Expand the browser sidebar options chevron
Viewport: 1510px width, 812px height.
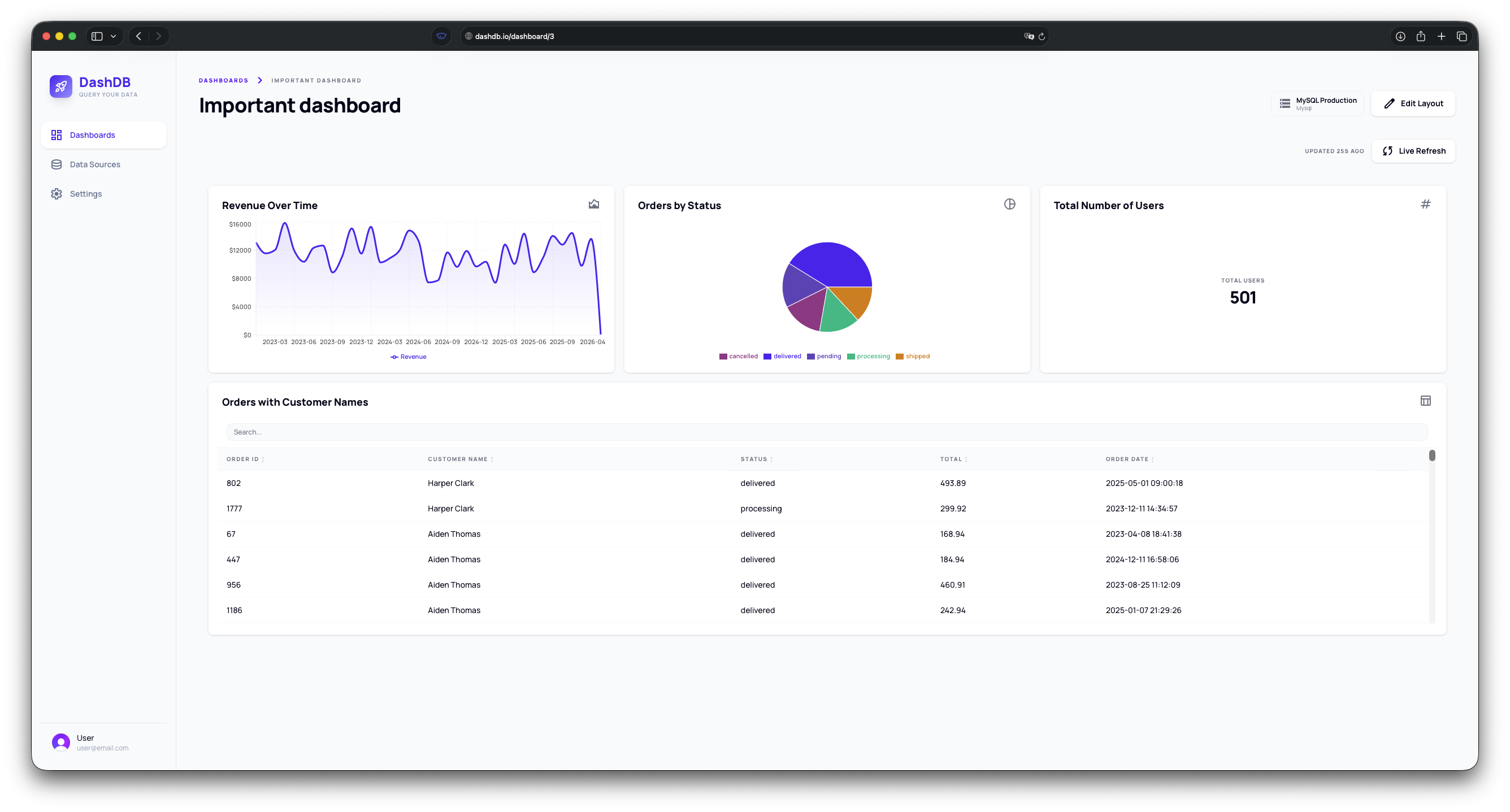click(x=113, y=36)
